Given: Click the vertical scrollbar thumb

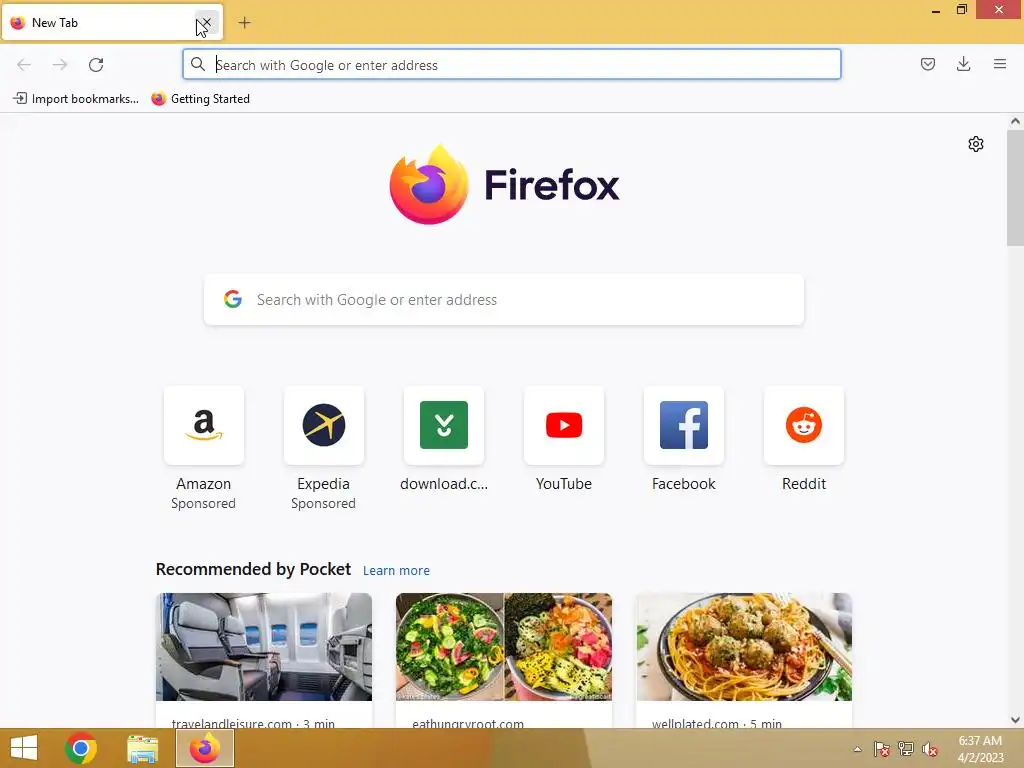Looking at the screenshot, I should point(1015,188).
